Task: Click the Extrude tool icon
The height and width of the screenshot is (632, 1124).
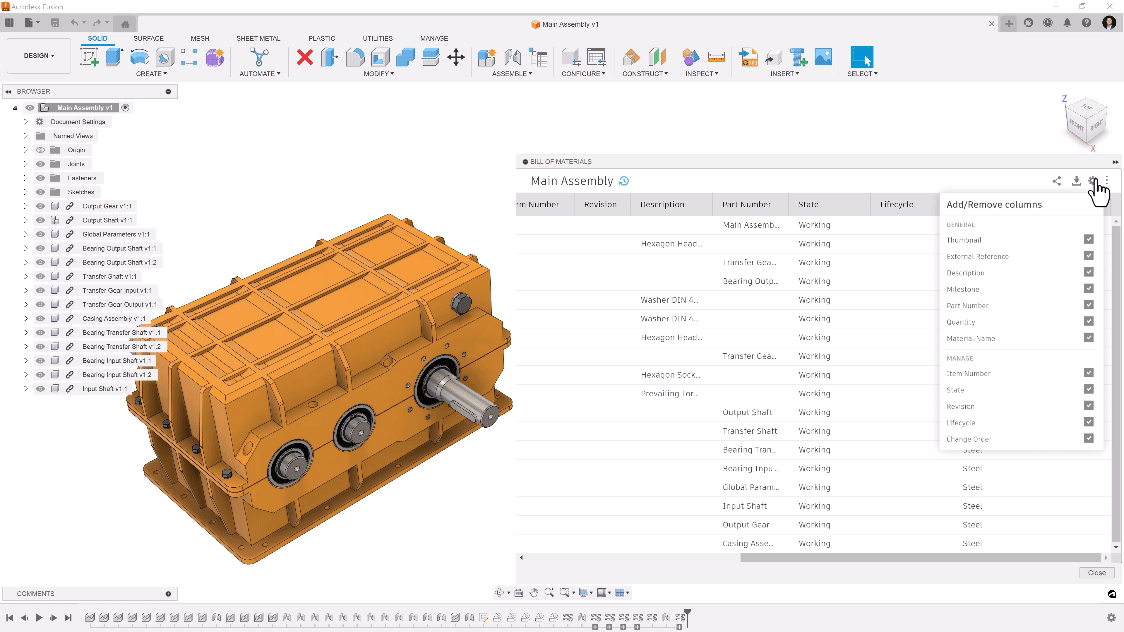Action: click(114, 57)
